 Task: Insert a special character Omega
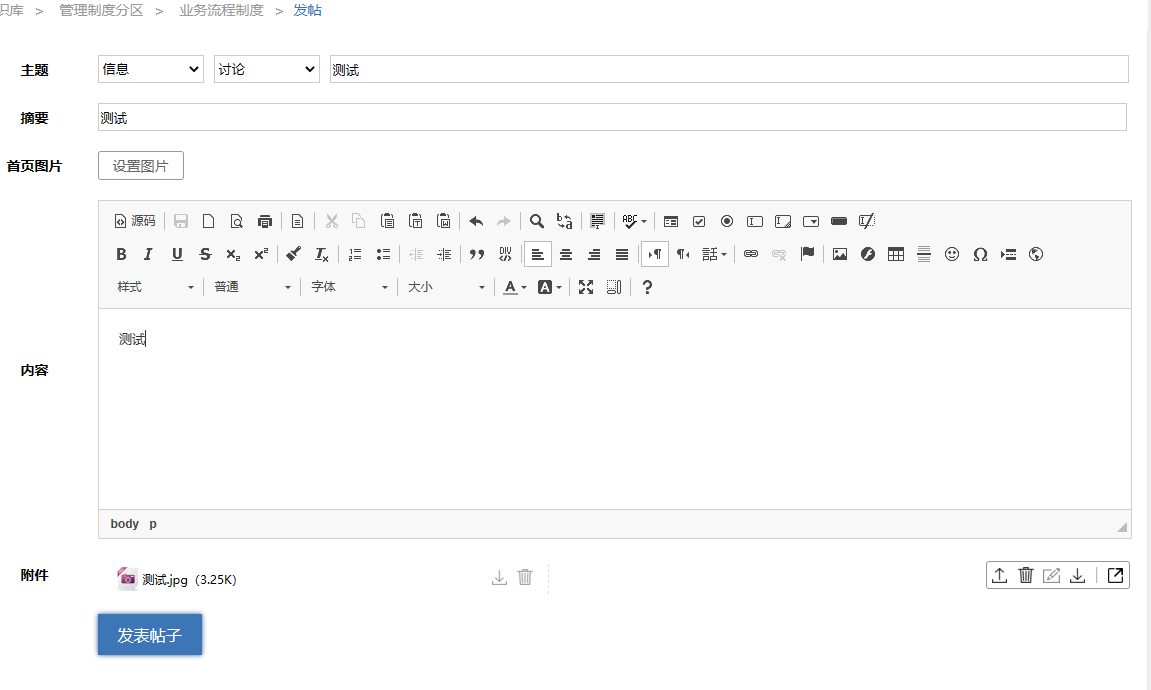(x=980, y=254)
